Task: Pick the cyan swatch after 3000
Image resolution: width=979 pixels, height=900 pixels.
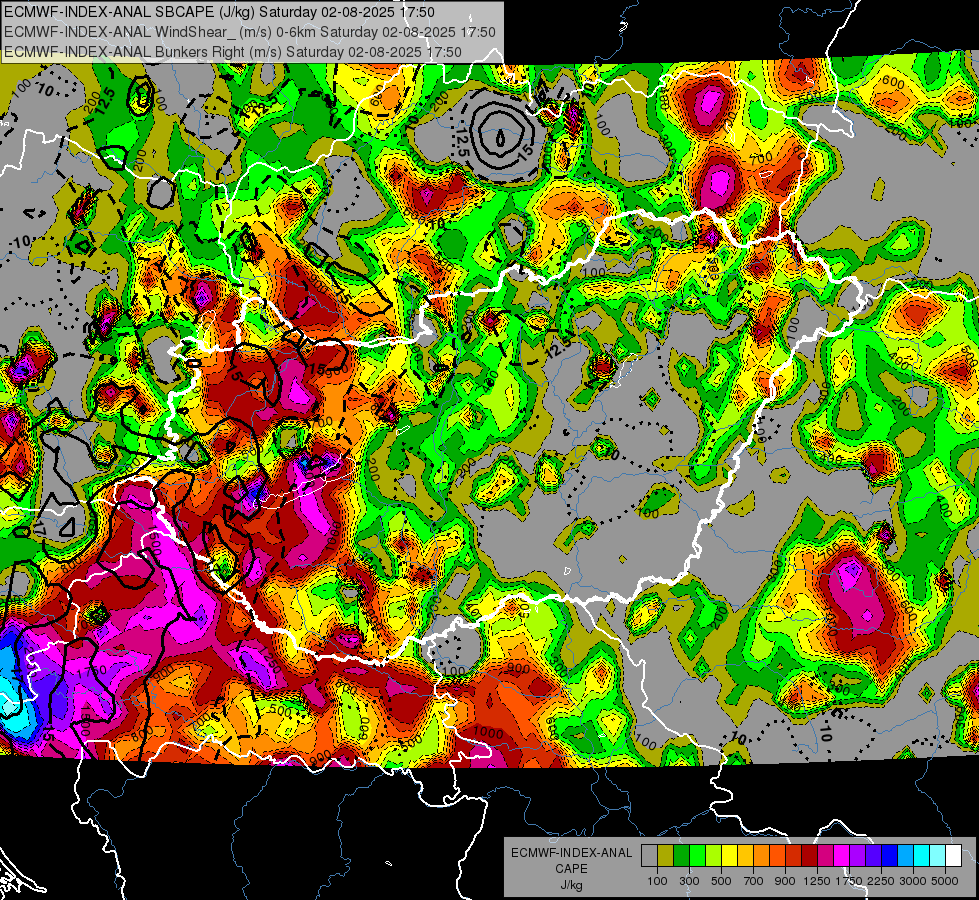Action: (x=922, y=855)
